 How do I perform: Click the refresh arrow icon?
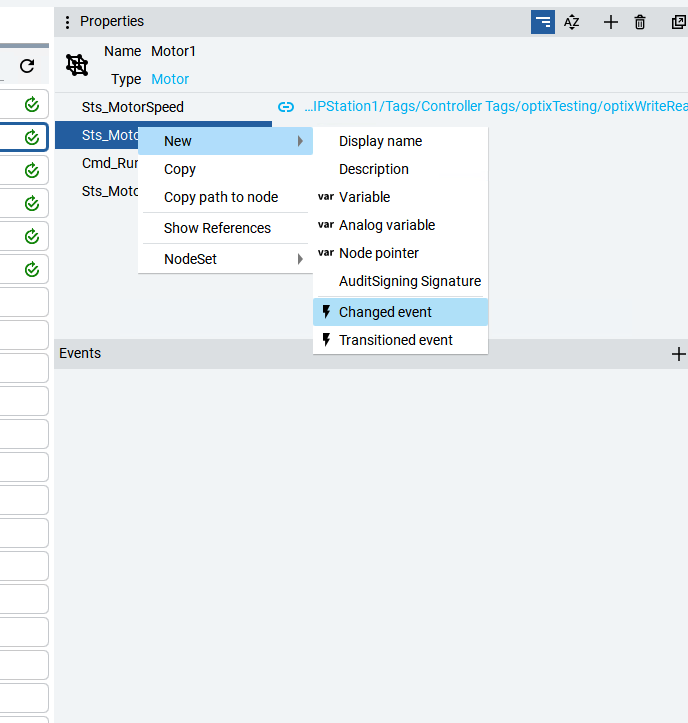click(x=27, y=66)
